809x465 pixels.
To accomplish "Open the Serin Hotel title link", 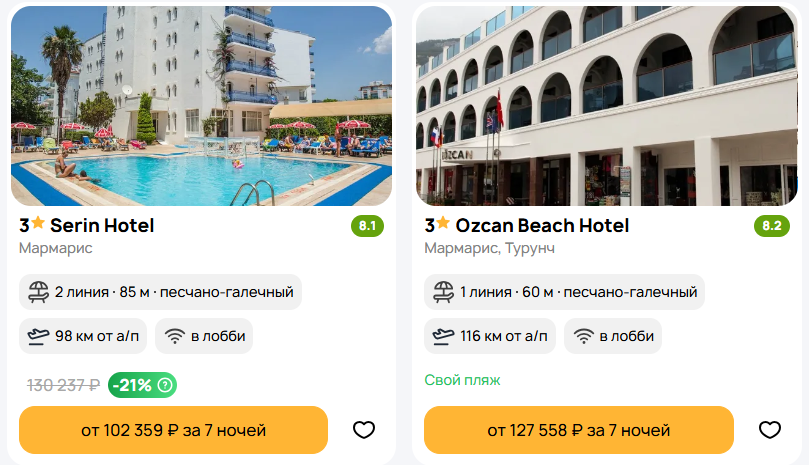I will click(102, 226).
